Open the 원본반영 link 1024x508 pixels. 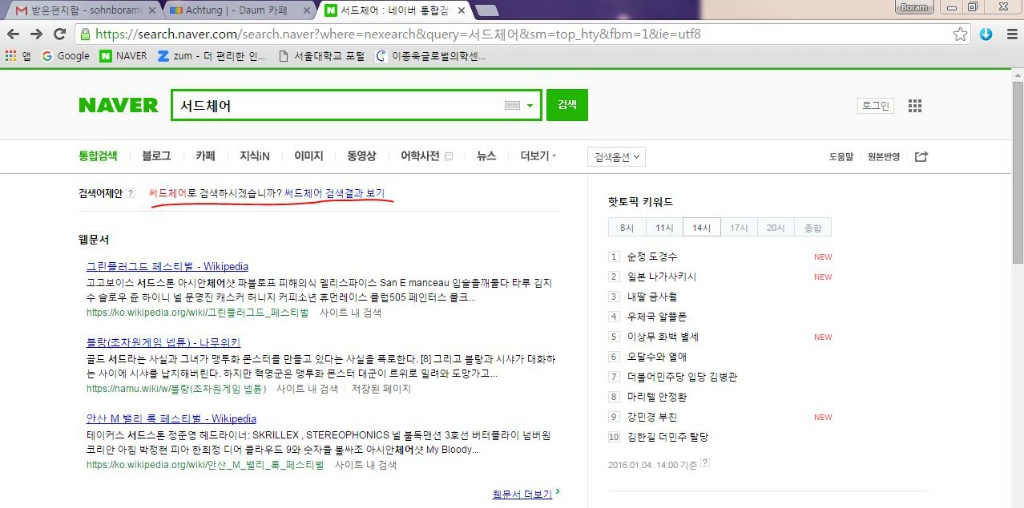coord(884,157)
